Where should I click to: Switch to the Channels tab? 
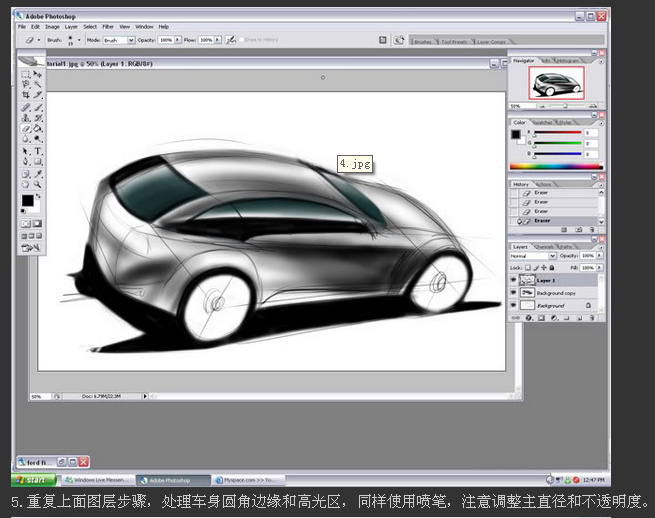coord(544,246)
